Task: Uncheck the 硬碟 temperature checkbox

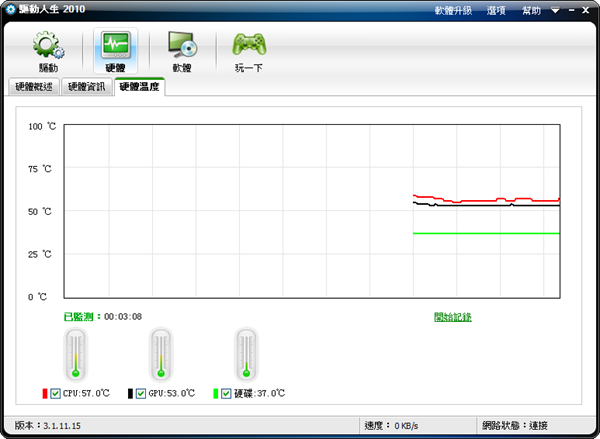Action: (226, 393)
